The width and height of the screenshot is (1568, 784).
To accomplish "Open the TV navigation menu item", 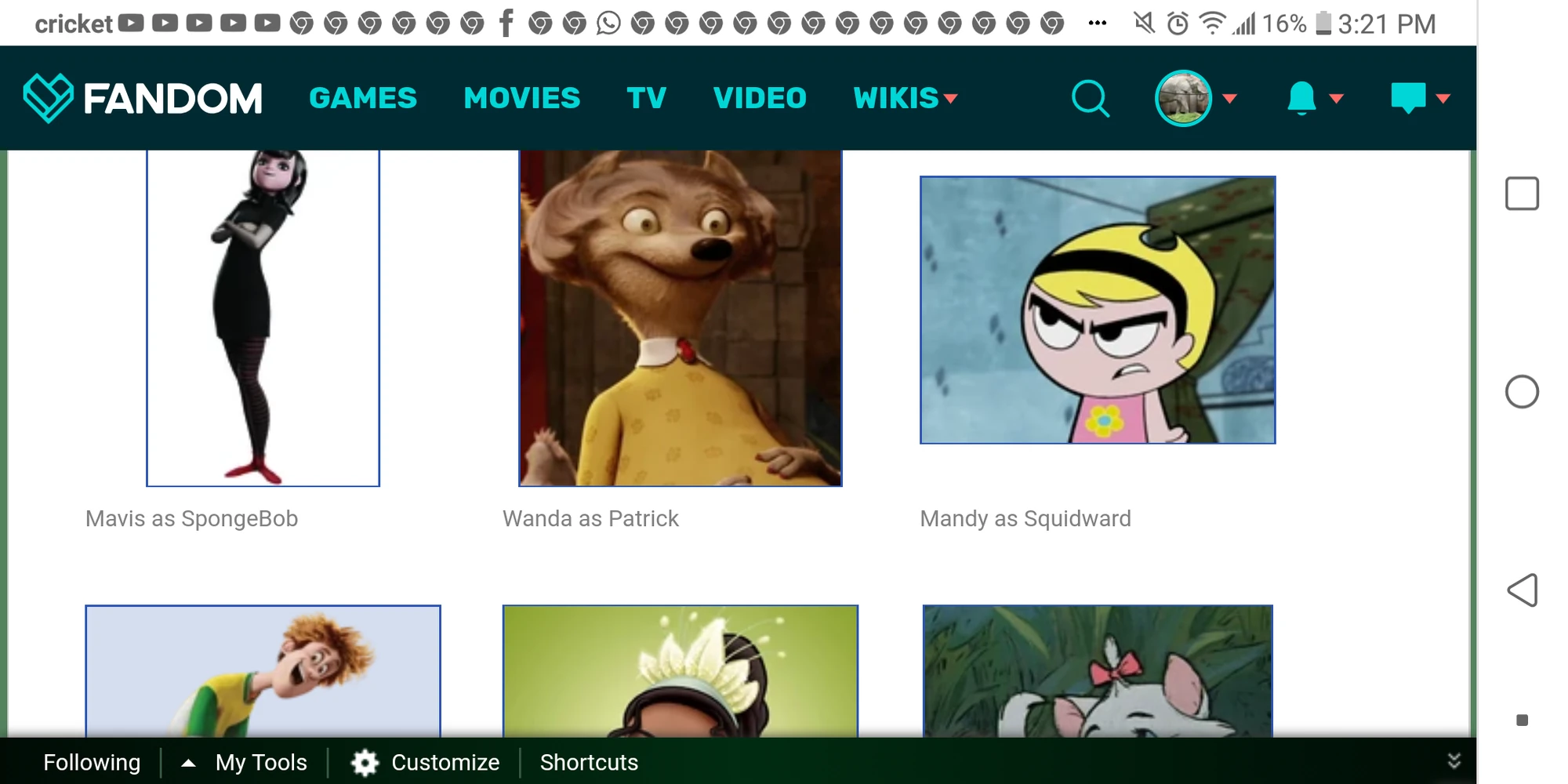I will point(645,97).
